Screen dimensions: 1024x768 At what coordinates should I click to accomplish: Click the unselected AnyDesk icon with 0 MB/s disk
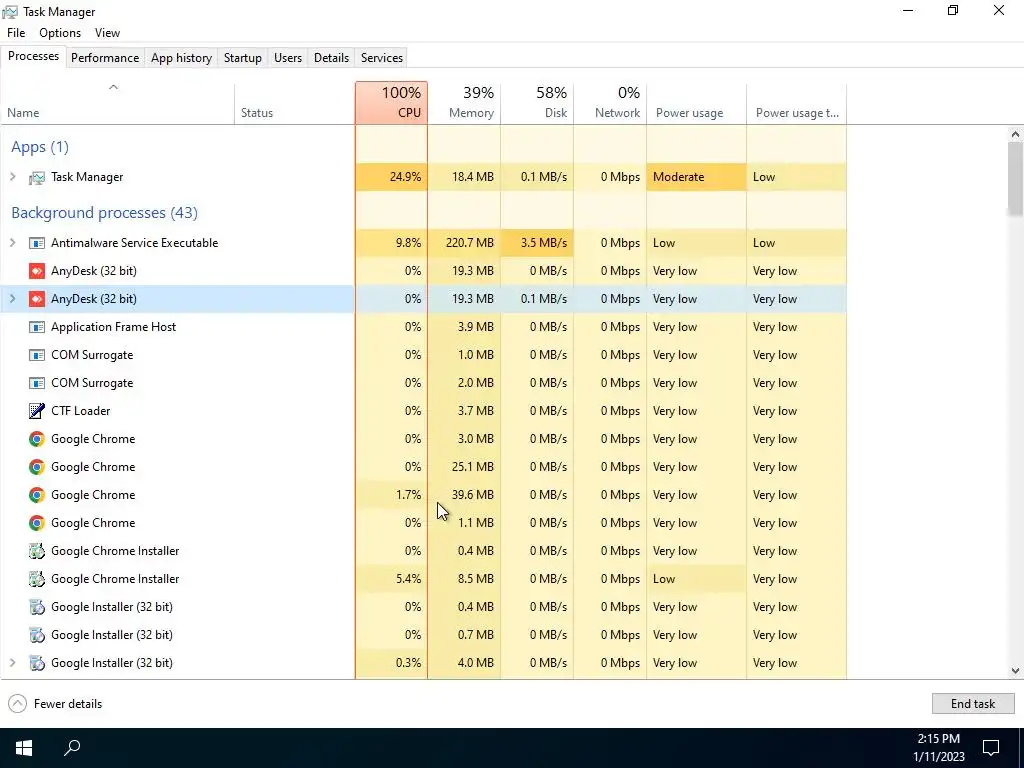(37, 271)
